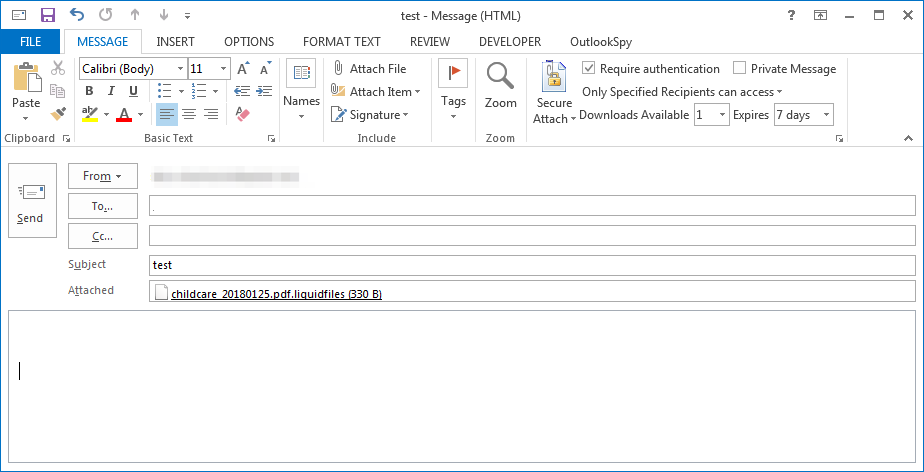Grow the font size
This screenshot has height=472, width=924.
[x=243, y=69]
